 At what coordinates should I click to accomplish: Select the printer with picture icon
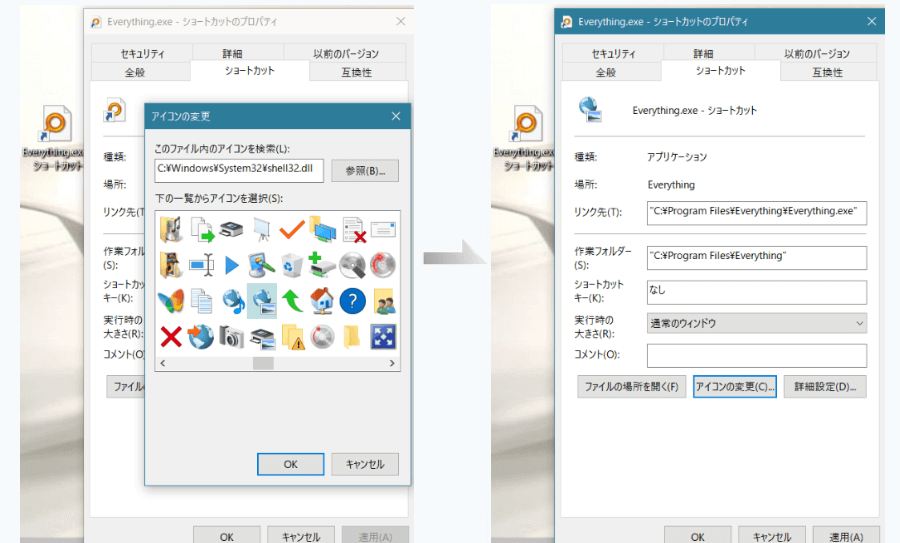point(262,338)
